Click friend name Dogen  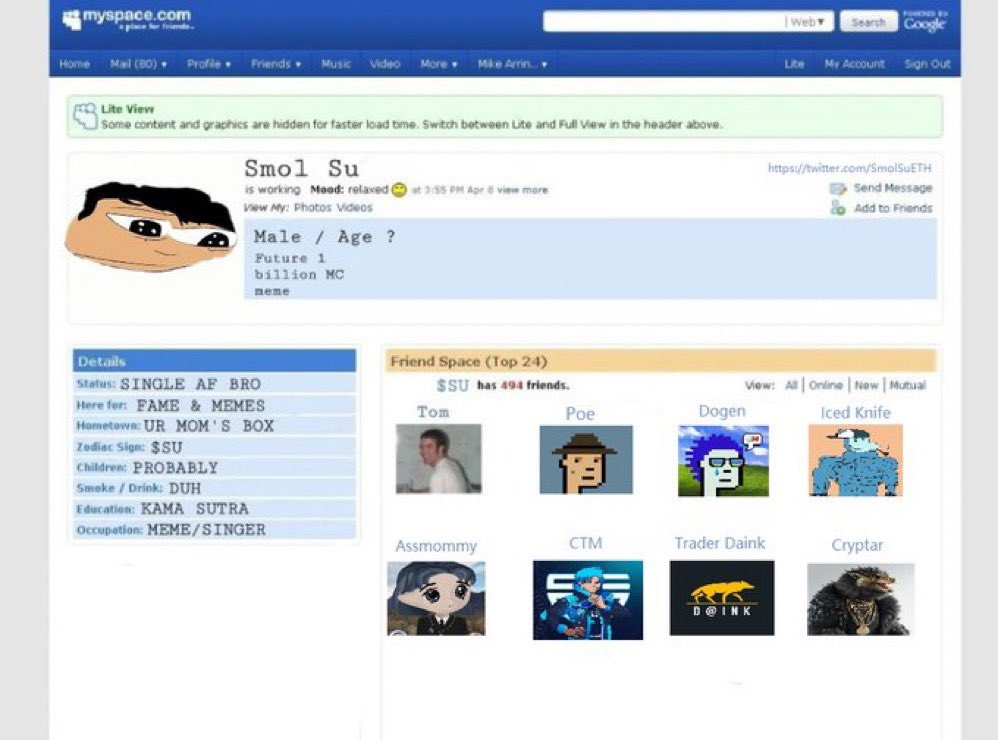click(722, 412)
